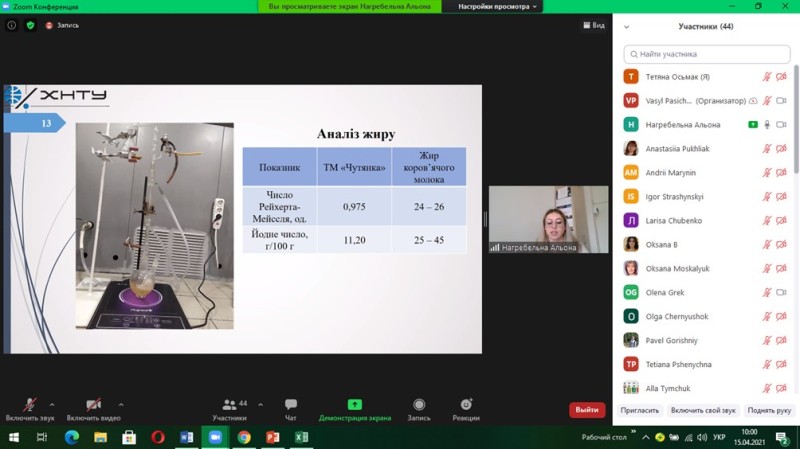Click muted mic icon for Andrii Marynin
The width and height of the screenshot is (800, 449).
[x=767, y=172]
